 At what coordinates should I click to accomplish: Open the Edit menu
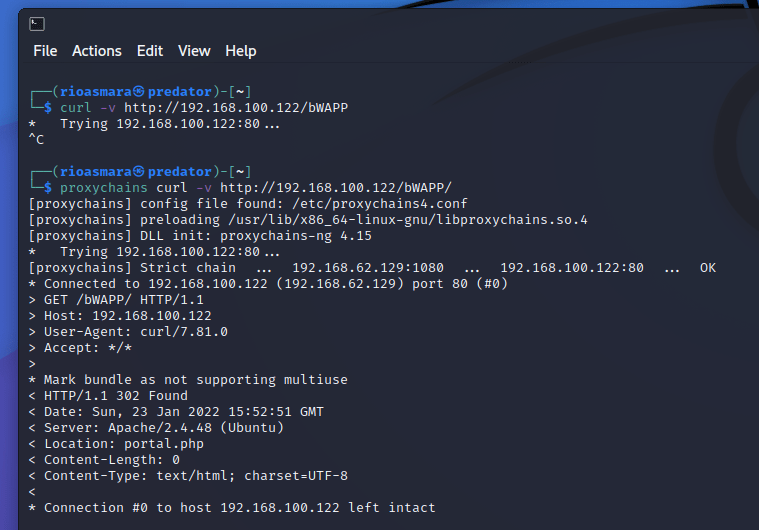coord(150,51)
